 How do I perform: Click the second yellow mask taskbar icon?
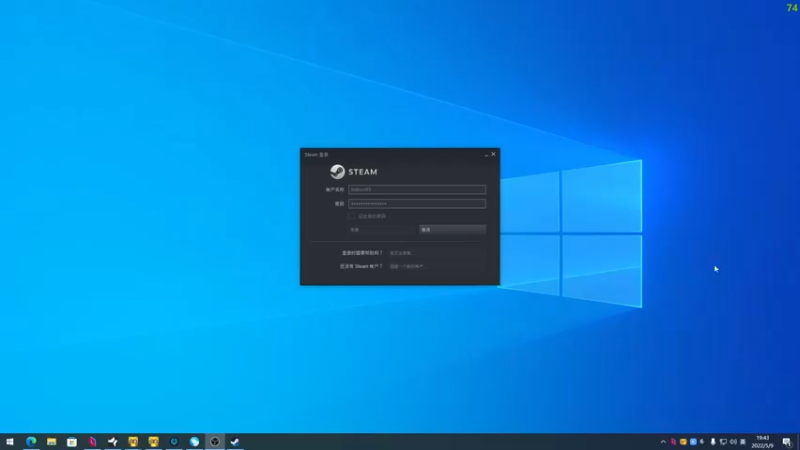(154, 442)
